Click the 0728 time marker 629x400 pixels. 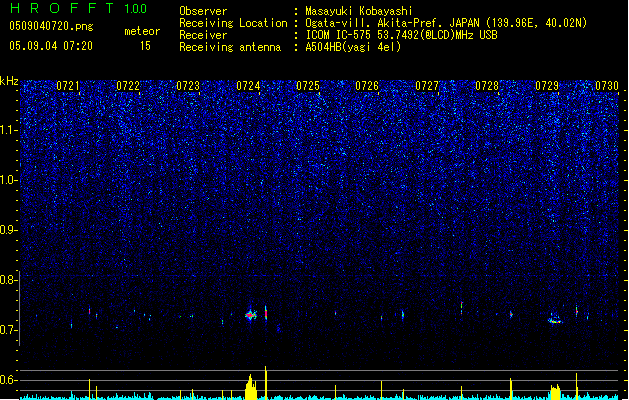coord(487,86)
